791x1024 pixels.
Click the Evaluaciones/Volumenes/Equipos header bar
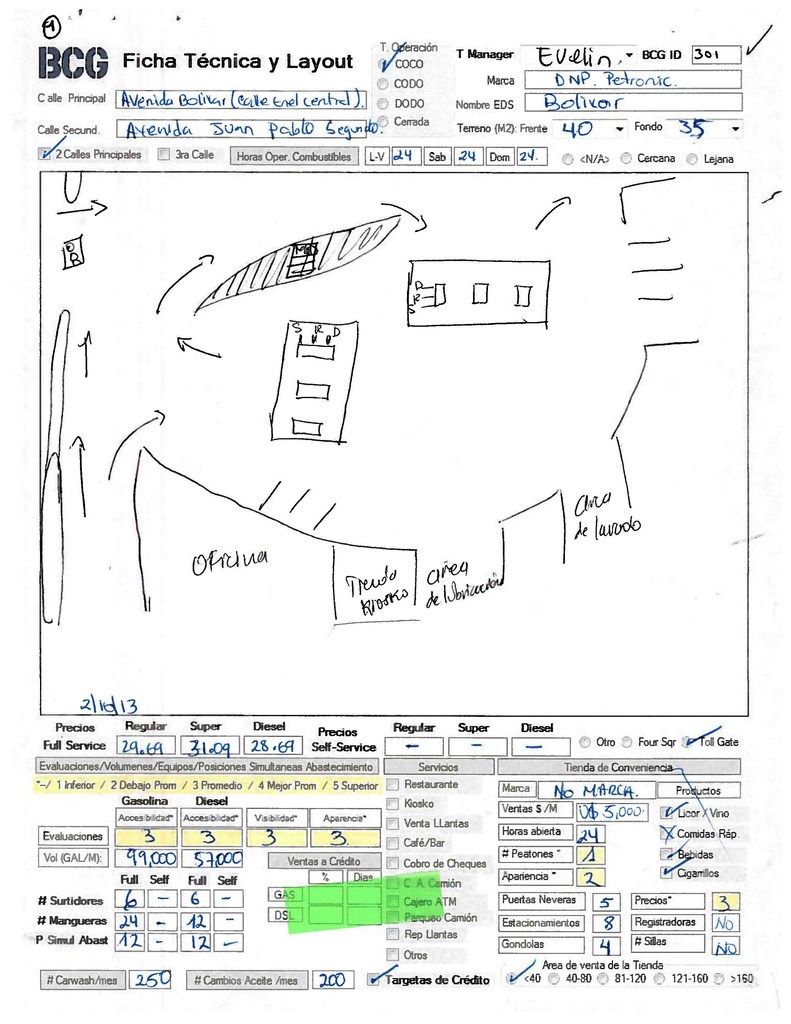click(207, 767)
